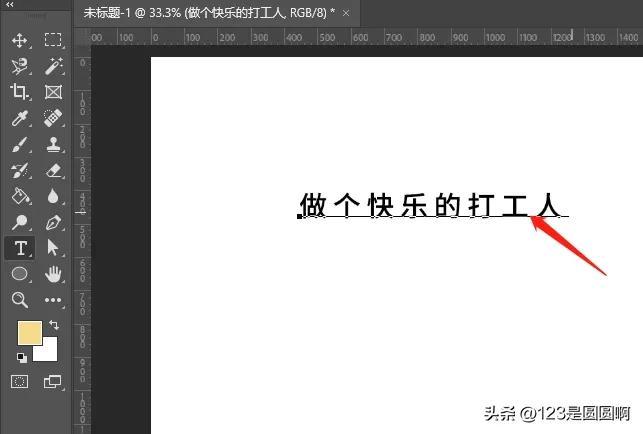Select the Blur tool
Screen dimensions: 643x434
click(53, 196)
